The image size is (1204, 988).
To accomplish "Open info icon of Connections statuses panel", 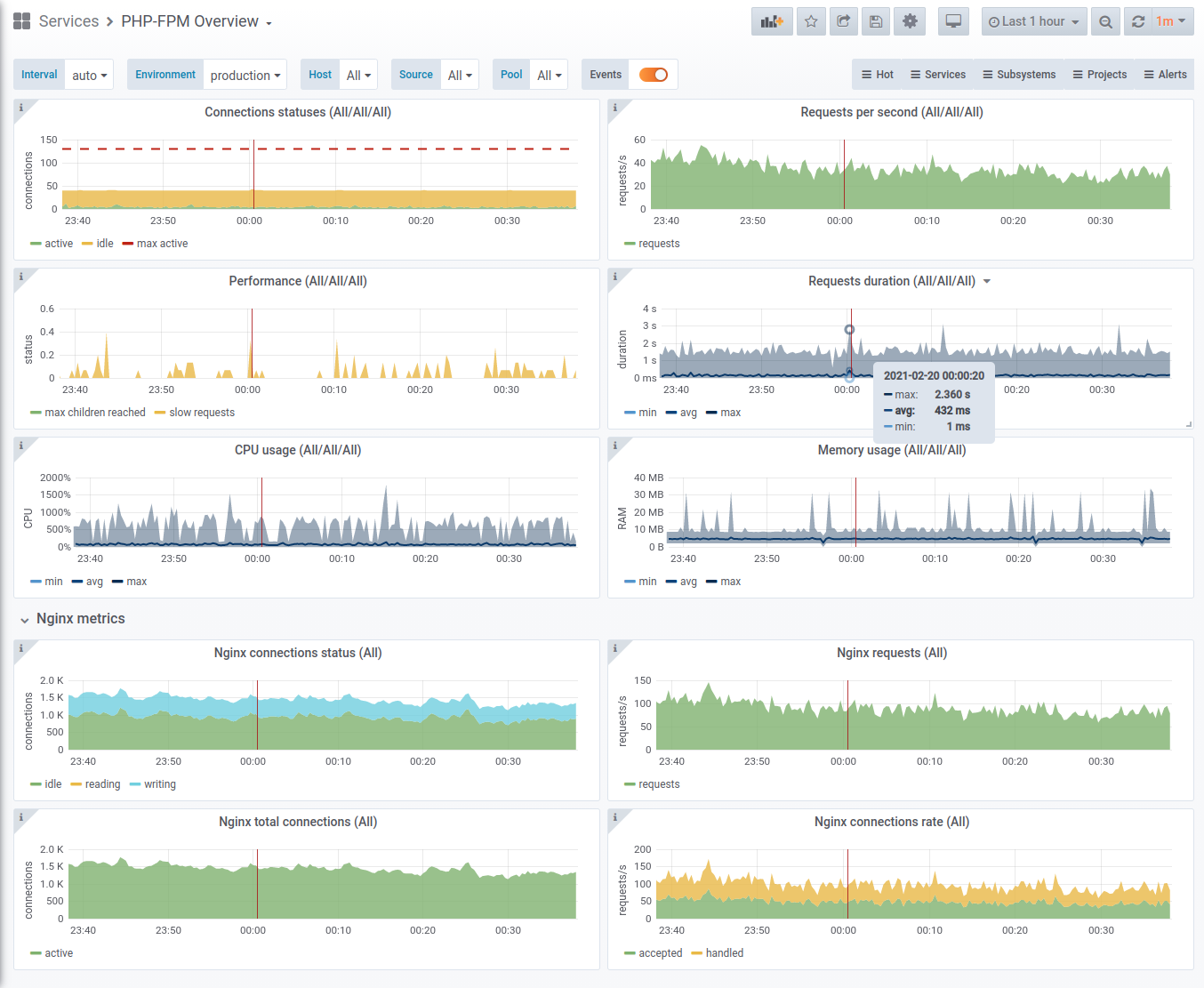I will coord(20,107).
